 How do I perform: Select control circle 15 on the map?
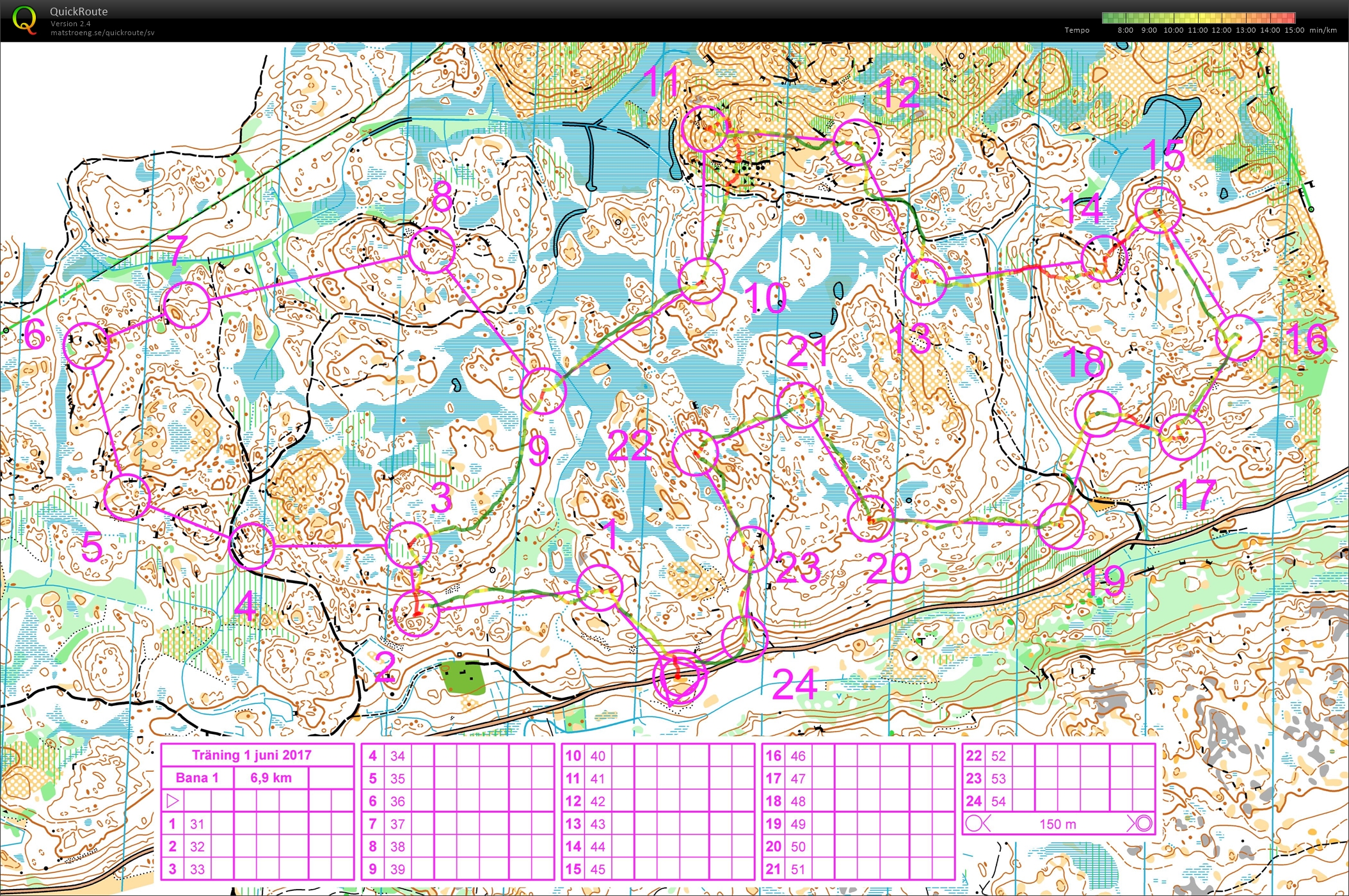(x=1158, y=210)
